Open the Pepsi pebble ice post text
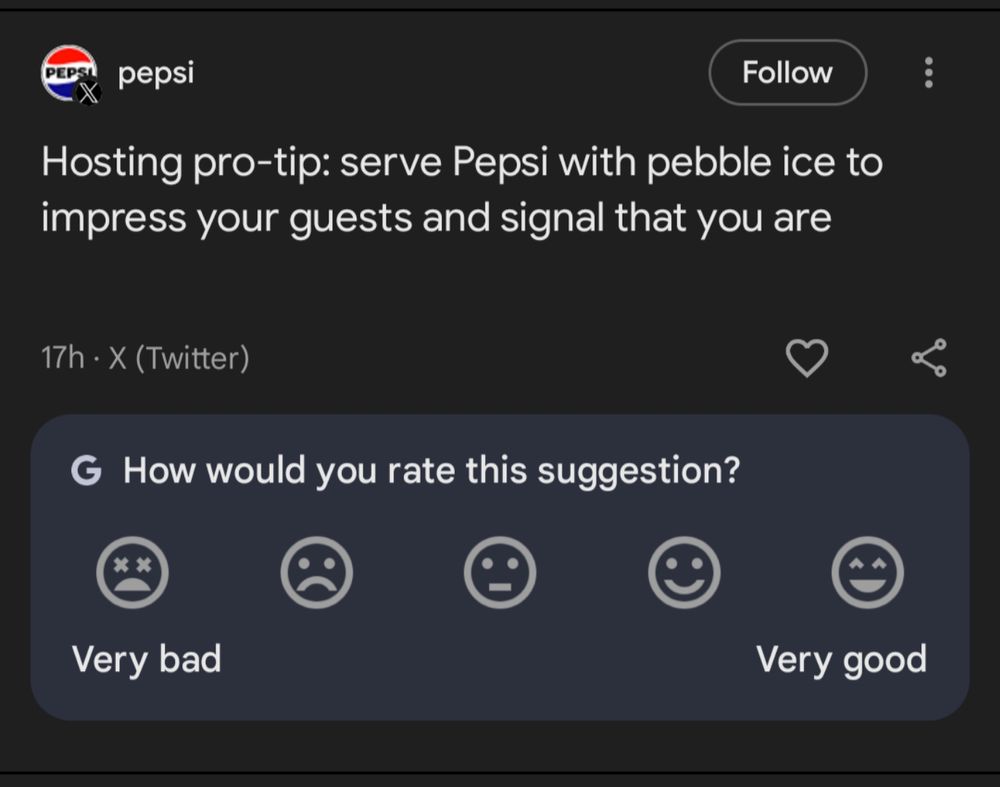This screenshot has width=1000, height=787. 461,161
